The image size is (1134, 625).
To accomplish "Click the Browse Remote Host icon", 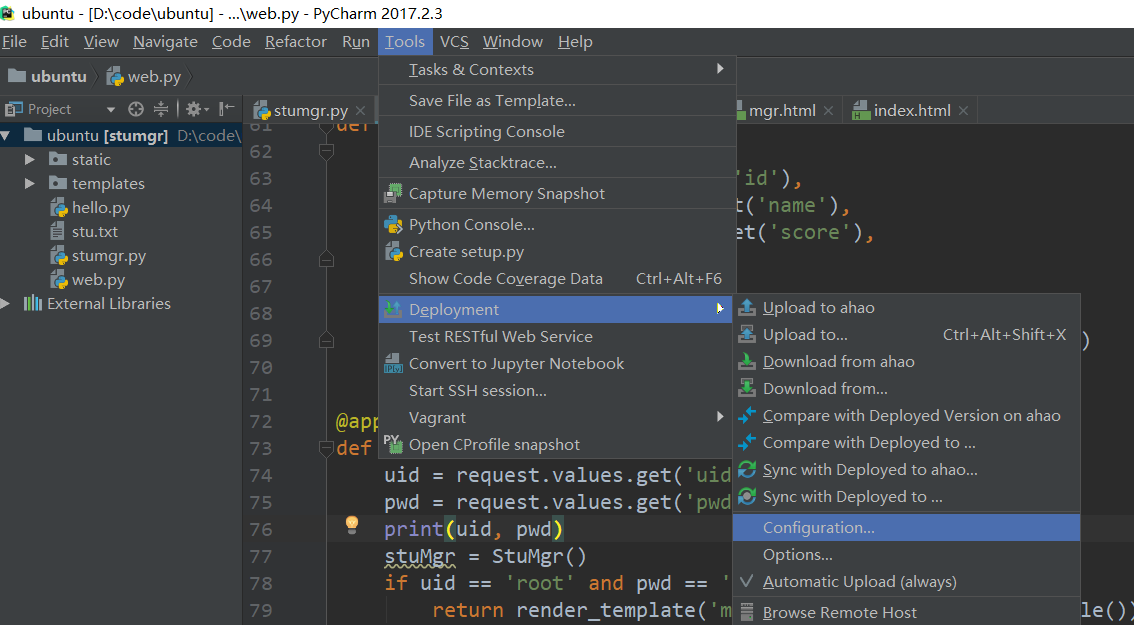I will point(747,613).
